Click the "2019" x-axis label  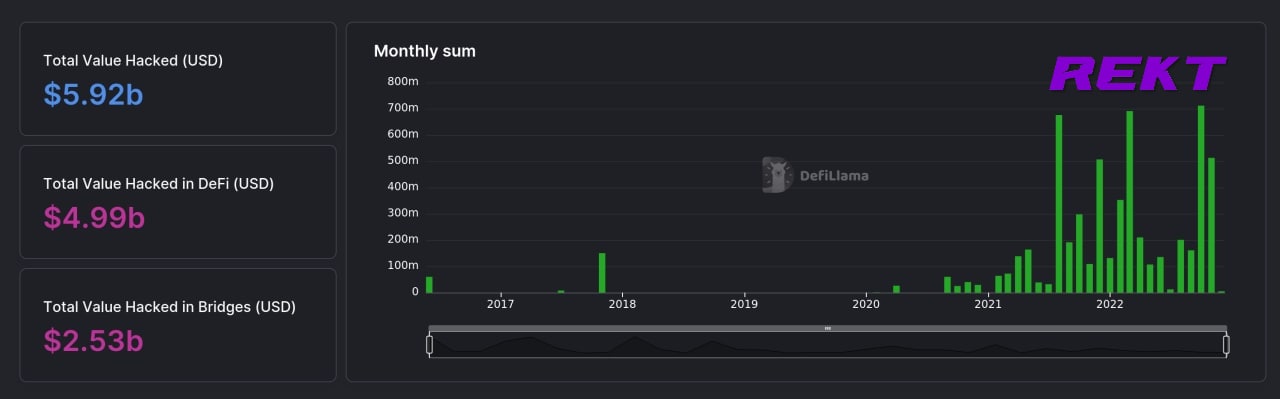[744, 304]
